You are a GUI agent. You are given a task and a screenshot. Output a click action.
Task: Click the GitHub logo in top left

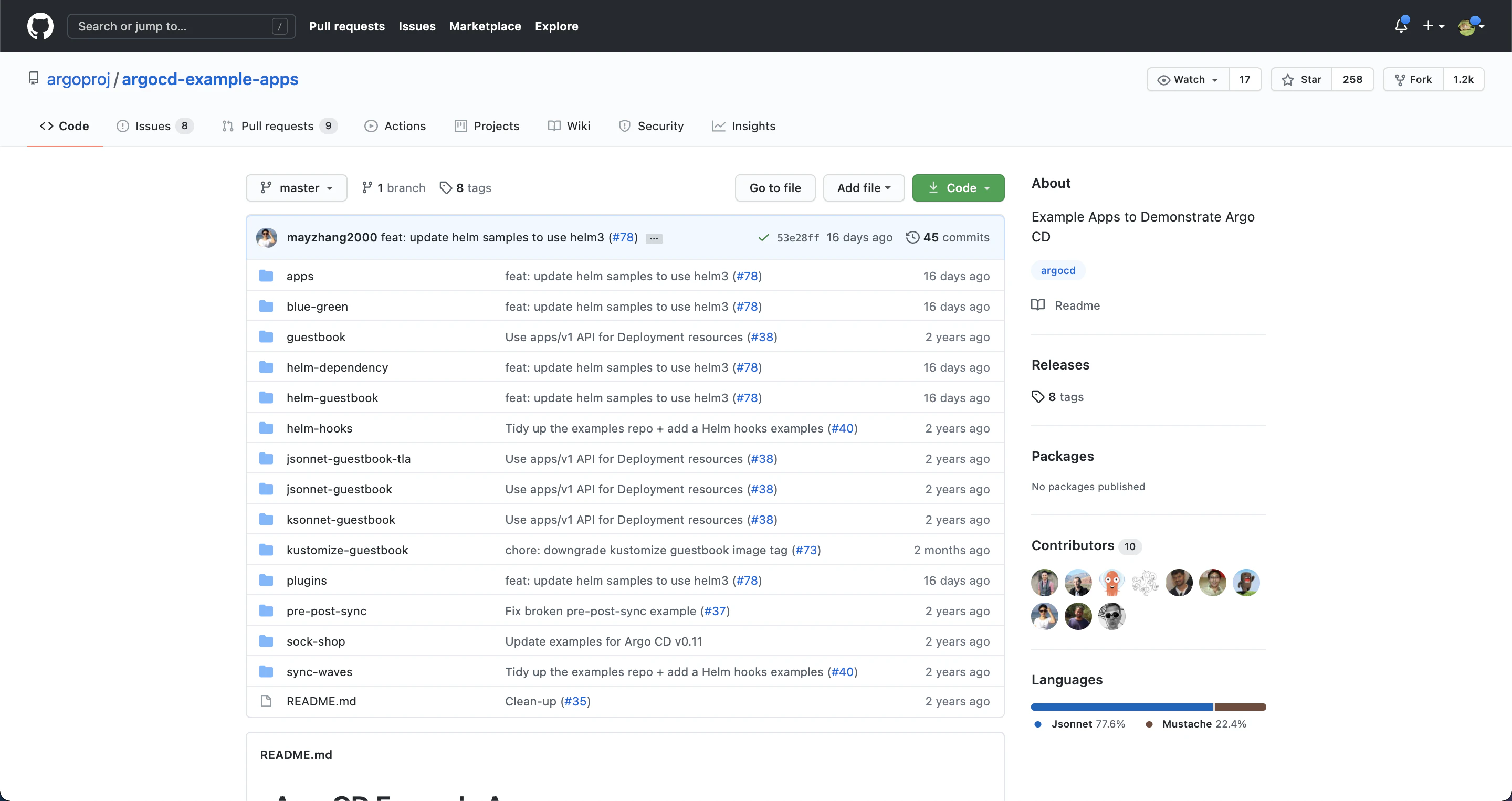pos(39,26)
